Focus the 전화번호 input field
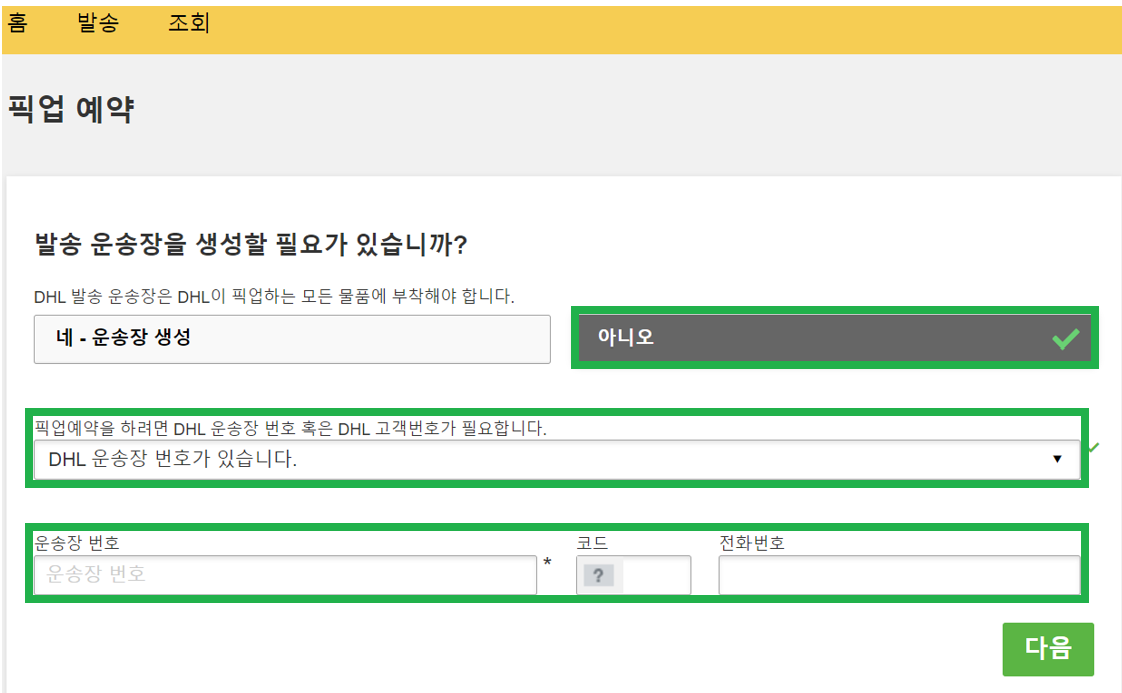 (x=899, y=575)
